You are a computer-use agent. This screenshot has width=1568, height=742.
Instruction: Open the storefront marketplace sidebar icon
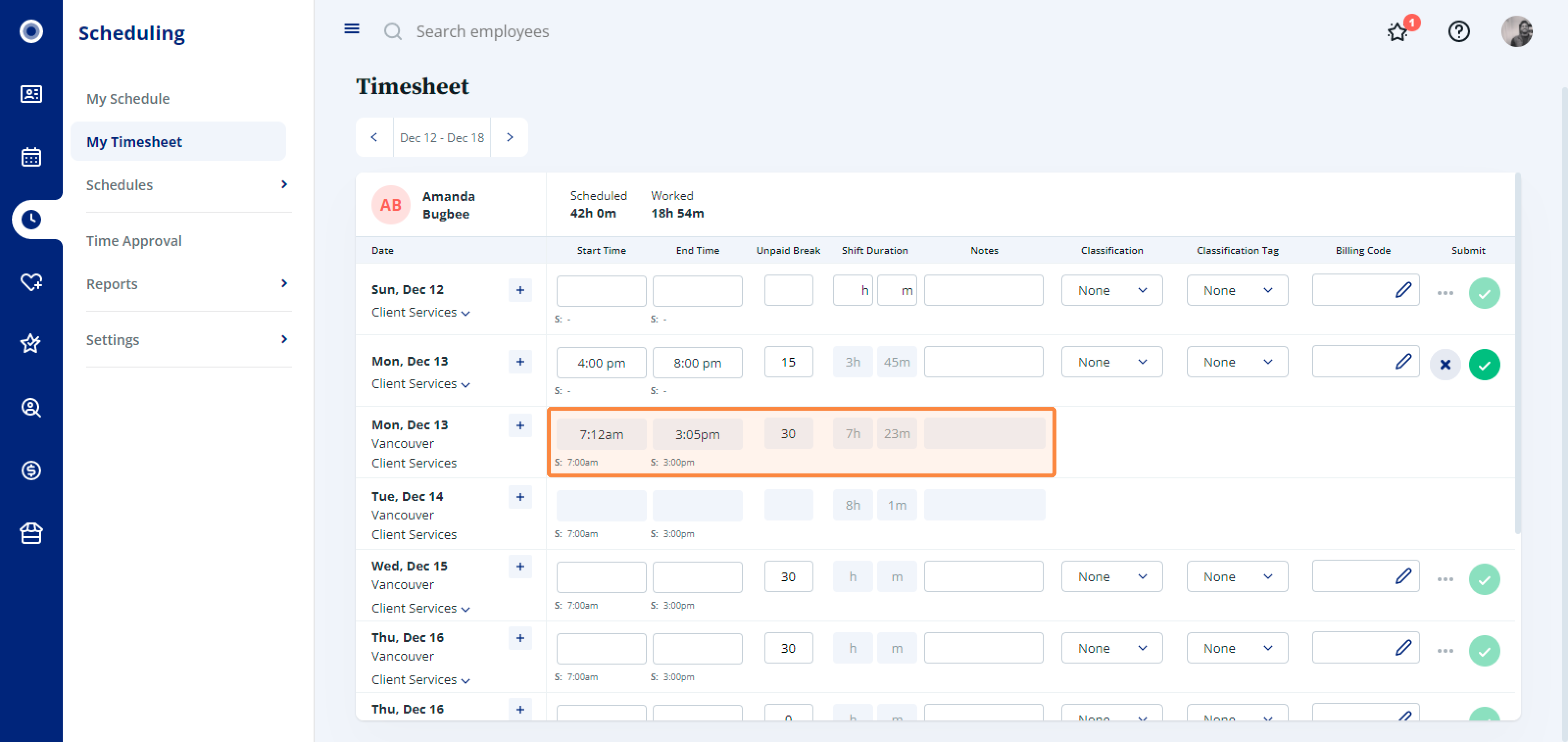point(31,533)
